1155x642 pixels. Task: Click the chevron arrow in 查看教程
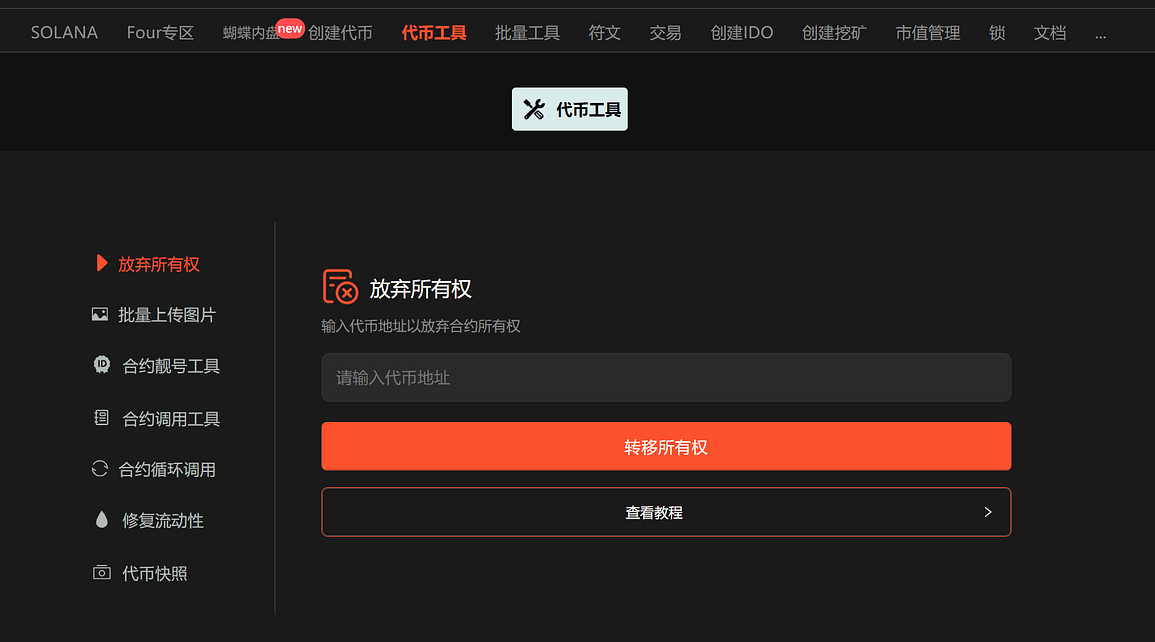pos(988,512)
